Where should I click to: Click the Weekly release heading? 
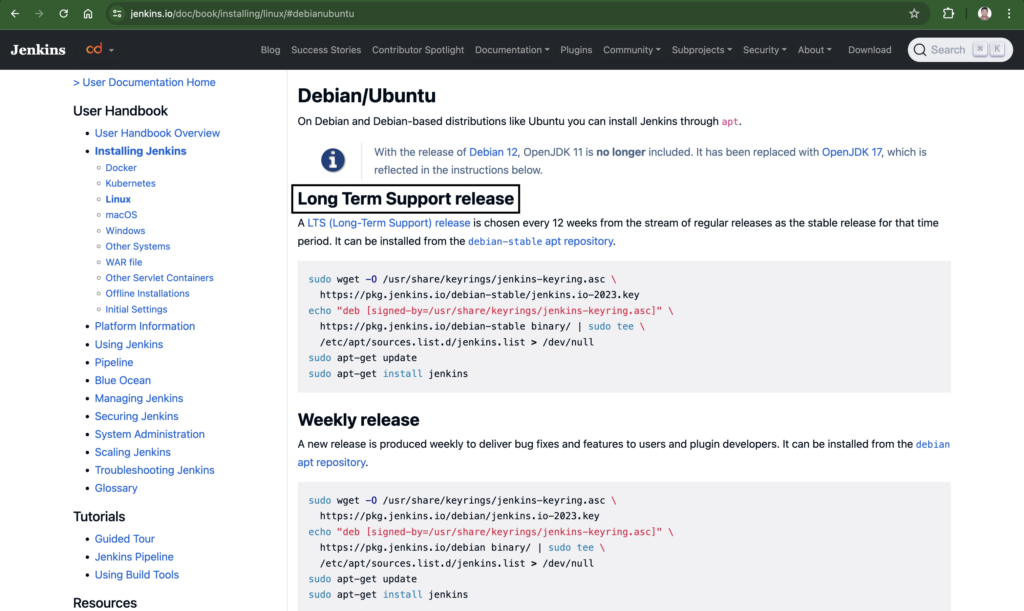pos(359,420)
